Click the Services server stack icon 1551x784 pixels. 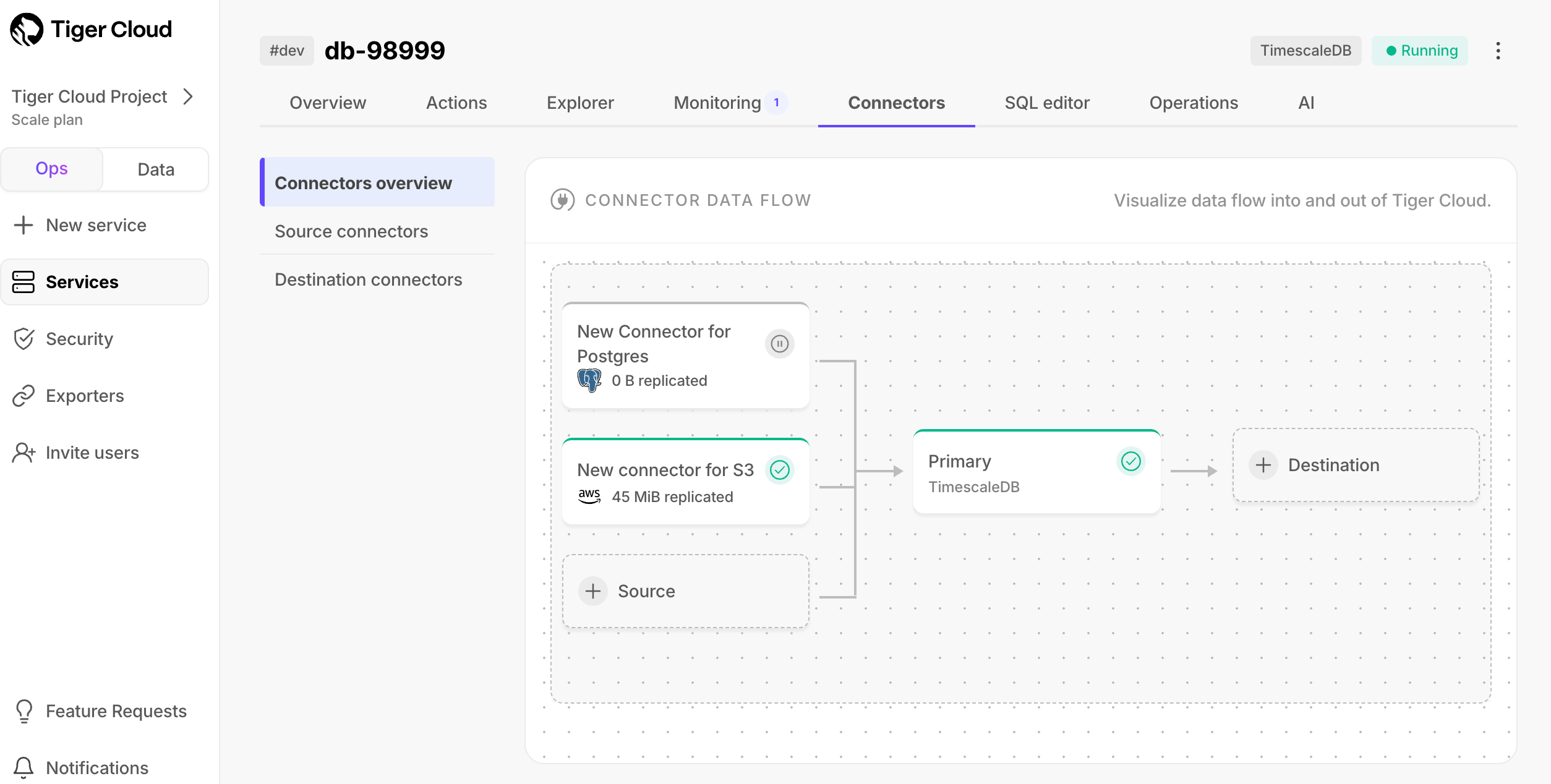pyautogui.click(x=23, y=282)
